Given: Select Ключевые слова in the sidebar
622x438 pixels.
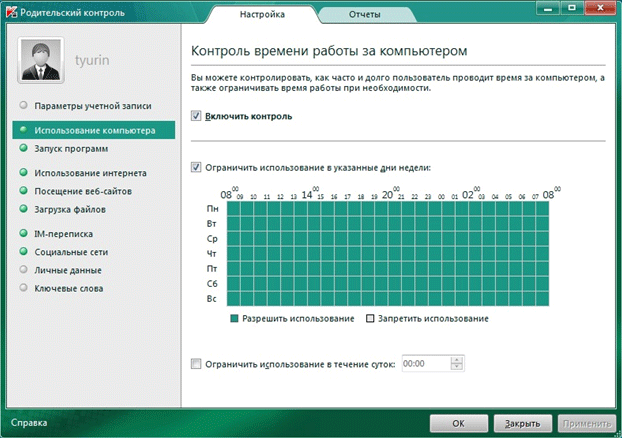Looking at the screenshot, I should pos(69,289).
